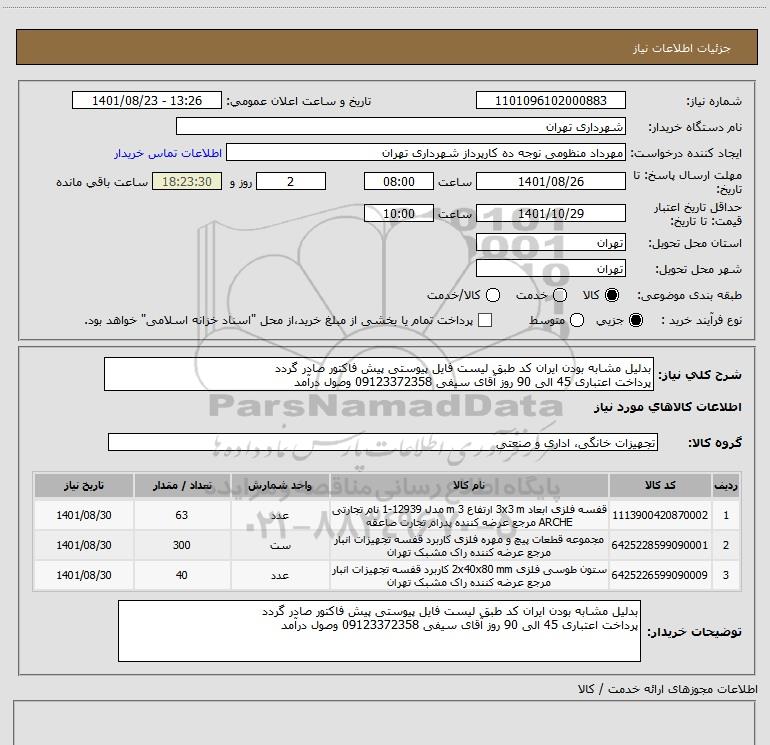This screenshot has width=770, height=745.
Task: Select the کالا radio button
Action: pyautogui.click(x=612, y=295)
